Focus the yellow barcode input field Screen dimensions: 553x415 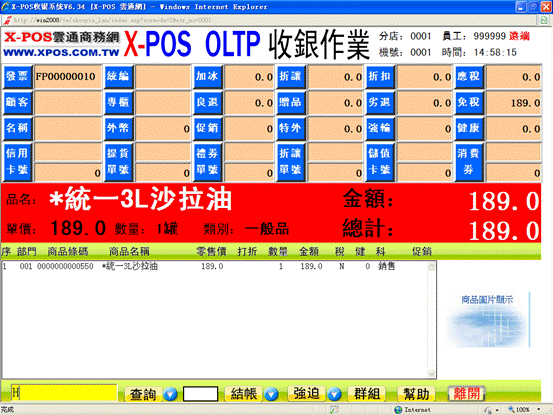coord(64,393)
